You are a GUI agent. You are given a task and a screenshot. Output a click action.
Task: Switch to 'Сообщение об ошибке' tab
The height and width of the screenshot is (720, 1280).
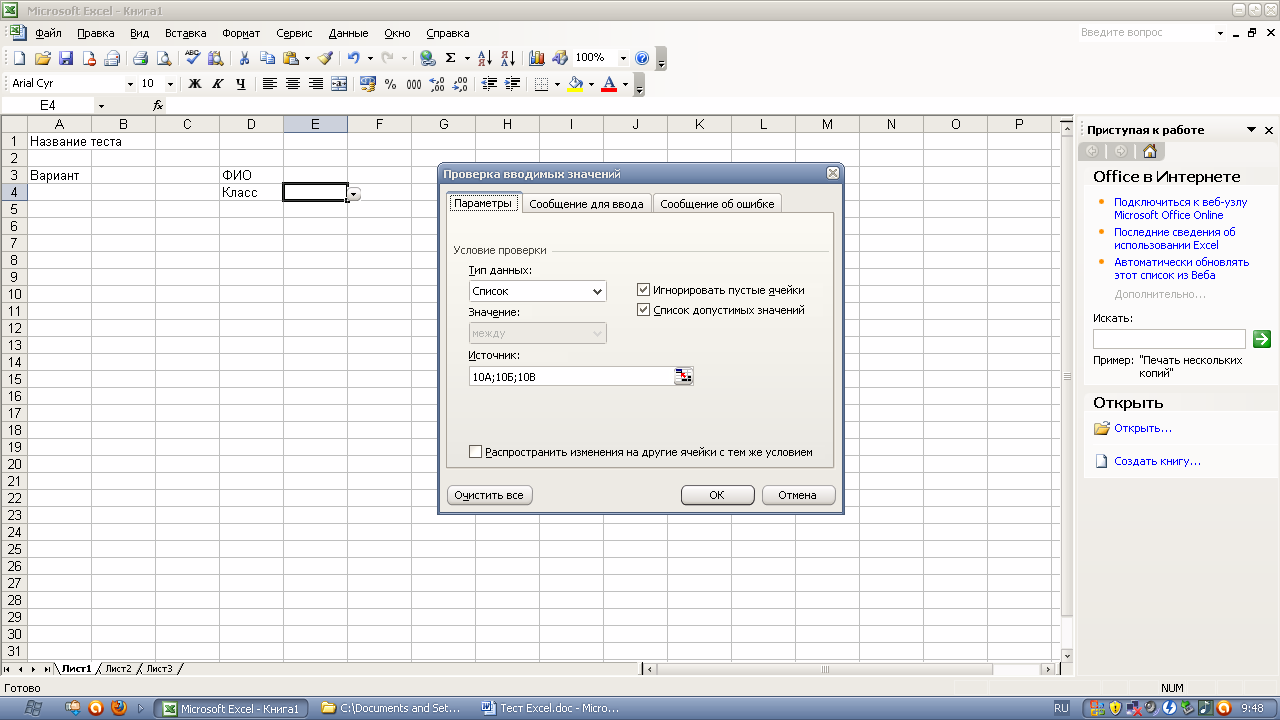pos(717,204)
